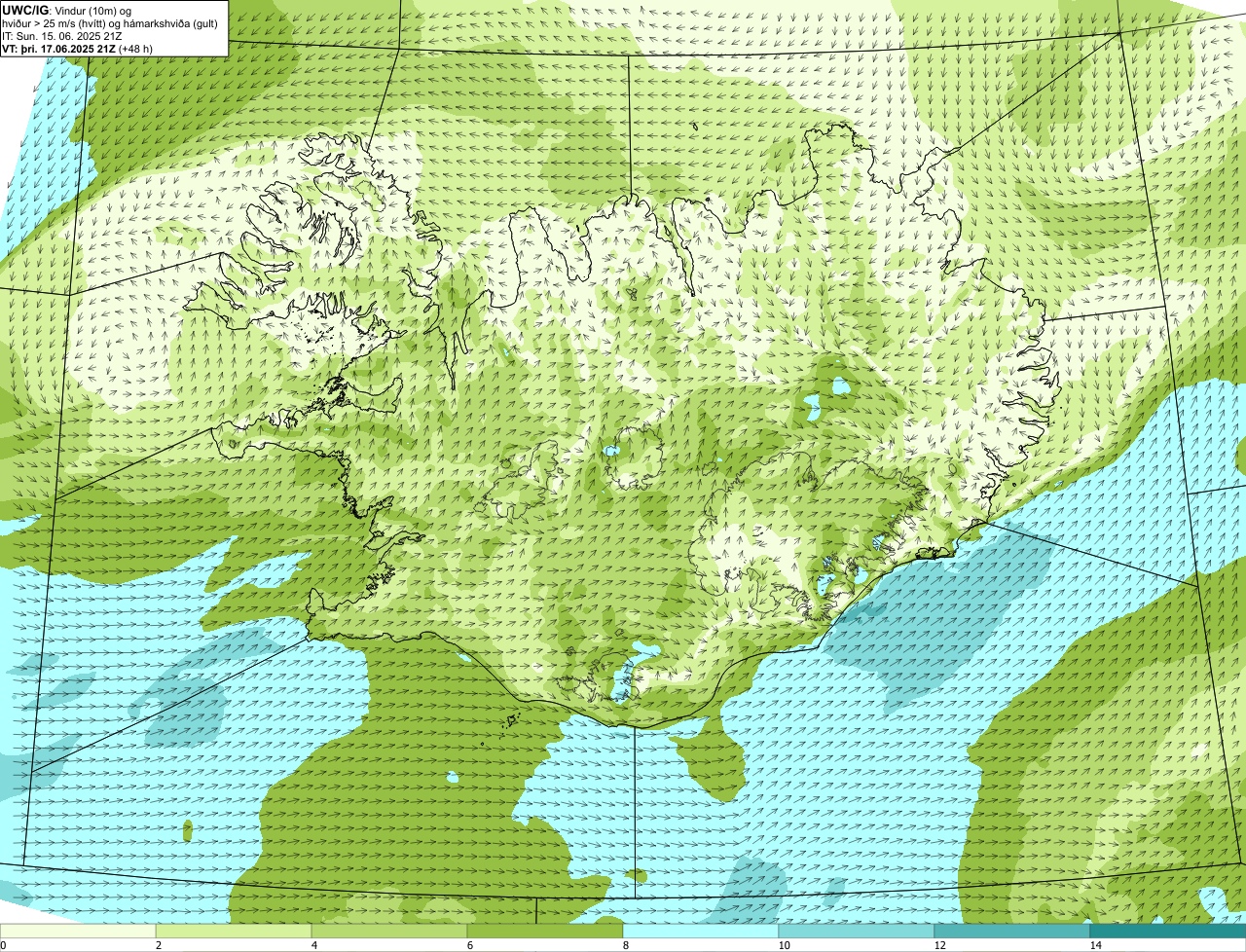
Task: Click the "8" scale label
Action: click(x=625, y=945)
